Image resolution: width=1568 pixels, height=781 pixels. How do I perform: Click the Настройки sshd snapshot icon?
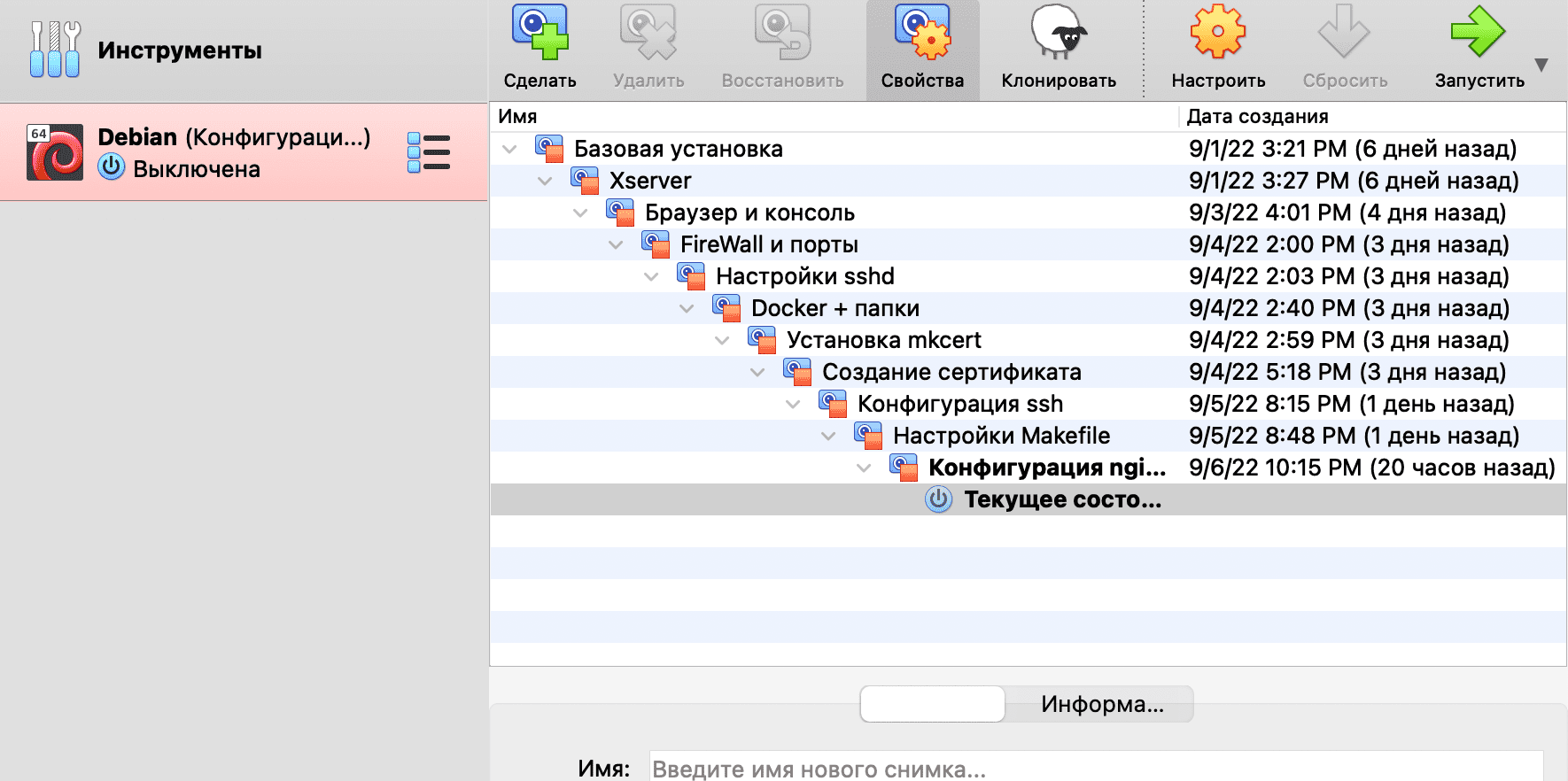coord(691,276)
